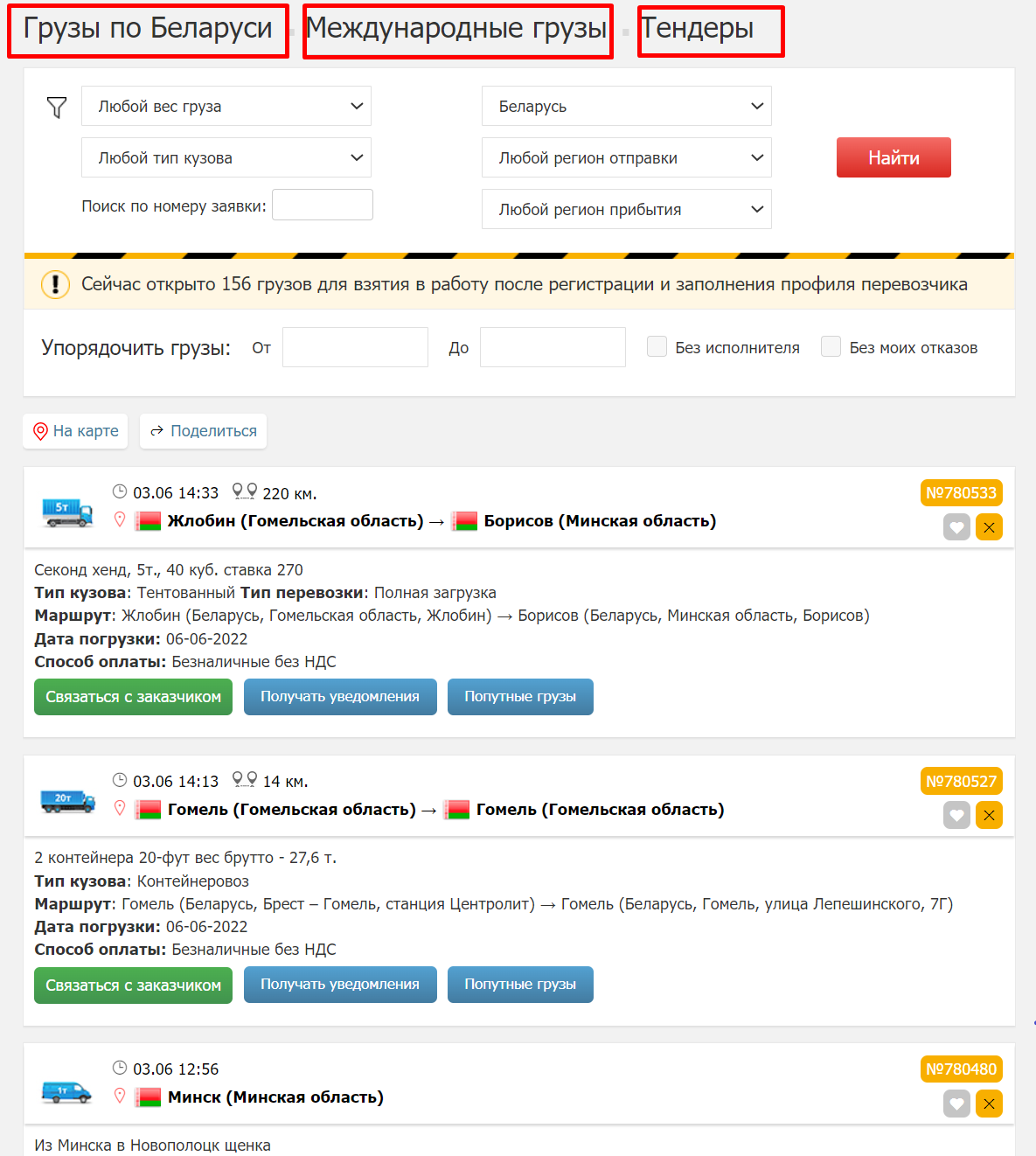The height and width of the screenshot is (1156, 1036).
Task: Favorite the Минск cargo №780480
Action: click(956, 1104)
